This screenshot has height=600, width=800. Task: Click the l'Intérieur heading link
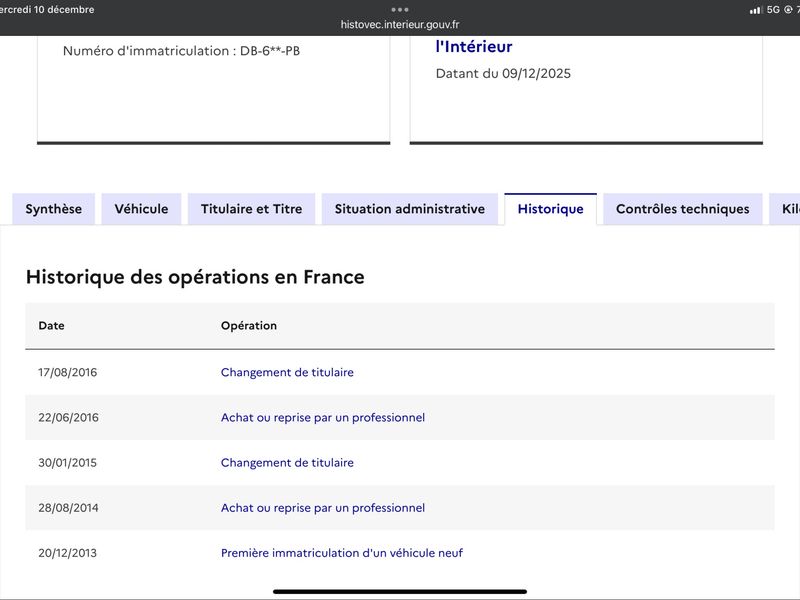coord(474,47)
